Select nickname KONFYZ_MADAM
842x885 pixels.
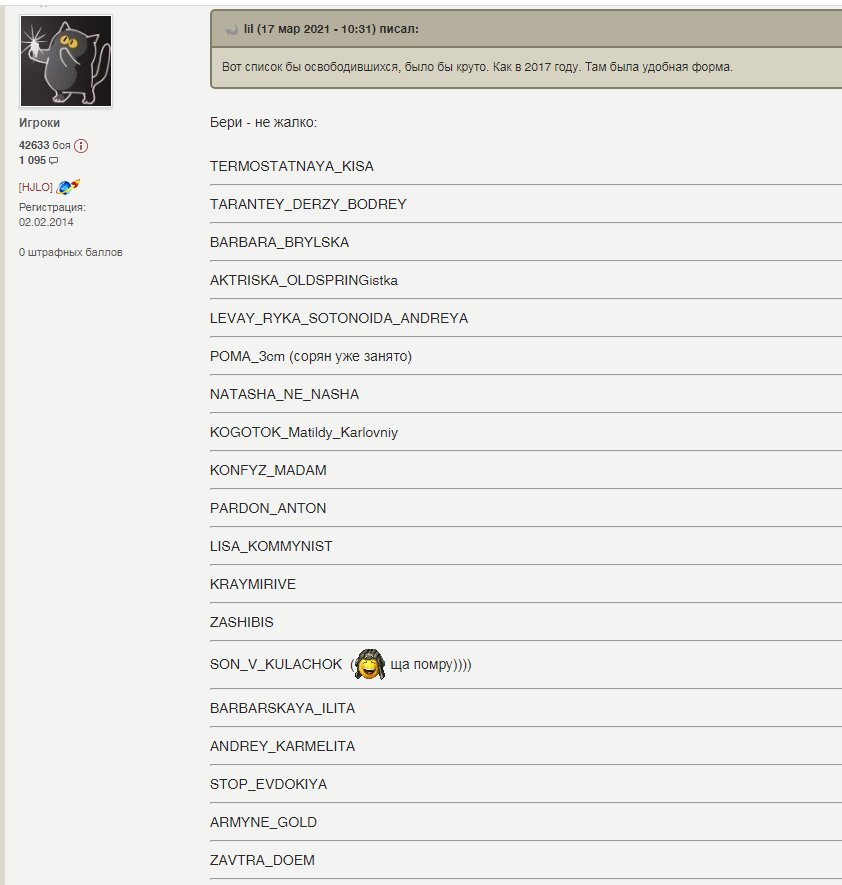268,470
